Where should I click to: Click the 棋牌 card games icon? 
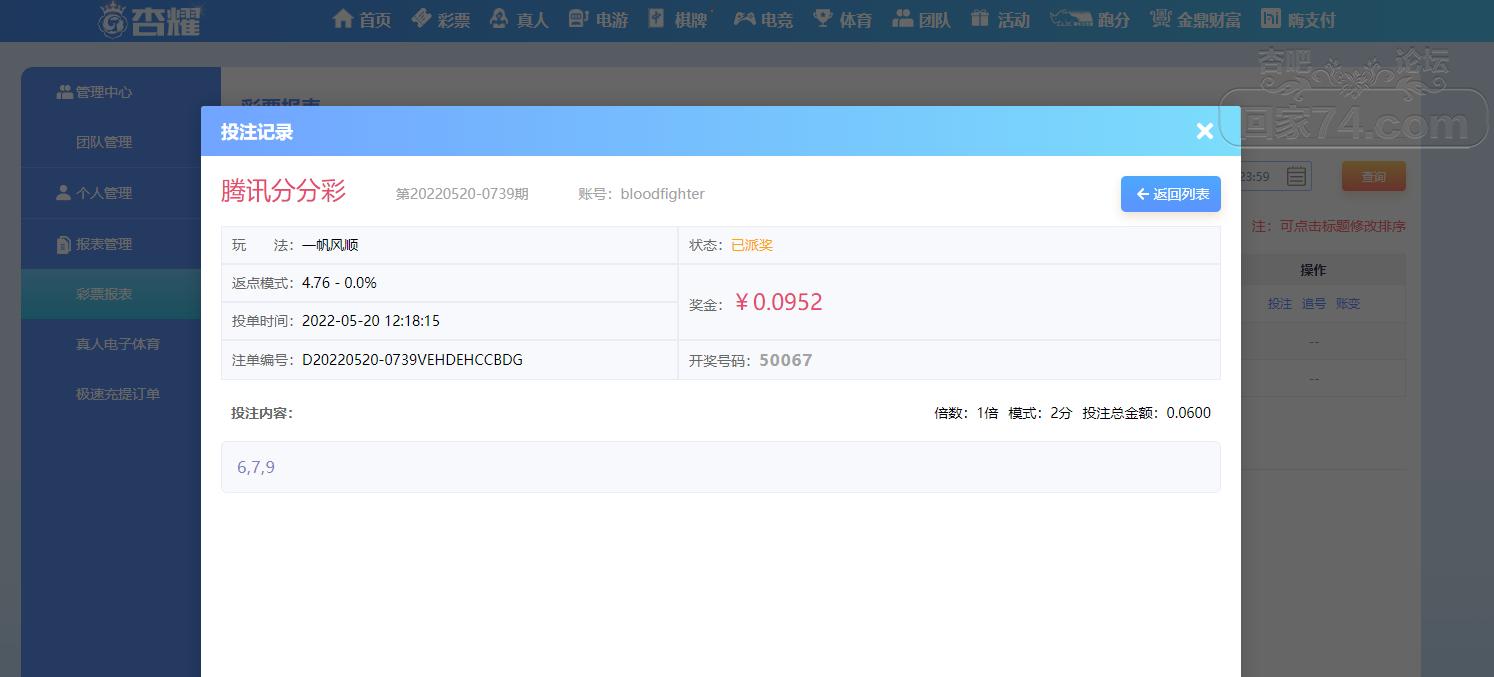click(657, 18)
